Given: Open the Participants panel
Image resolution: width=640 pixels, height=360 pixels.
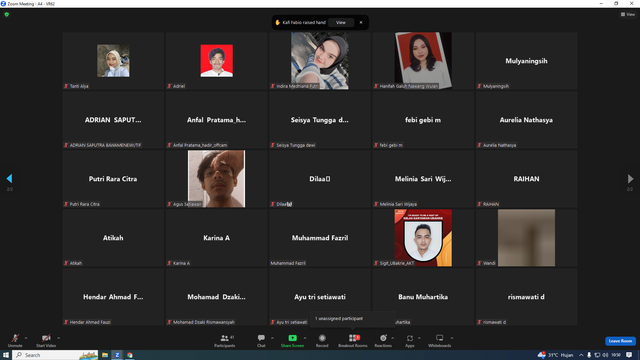Looking at the screenshot, I should (224, 340).
